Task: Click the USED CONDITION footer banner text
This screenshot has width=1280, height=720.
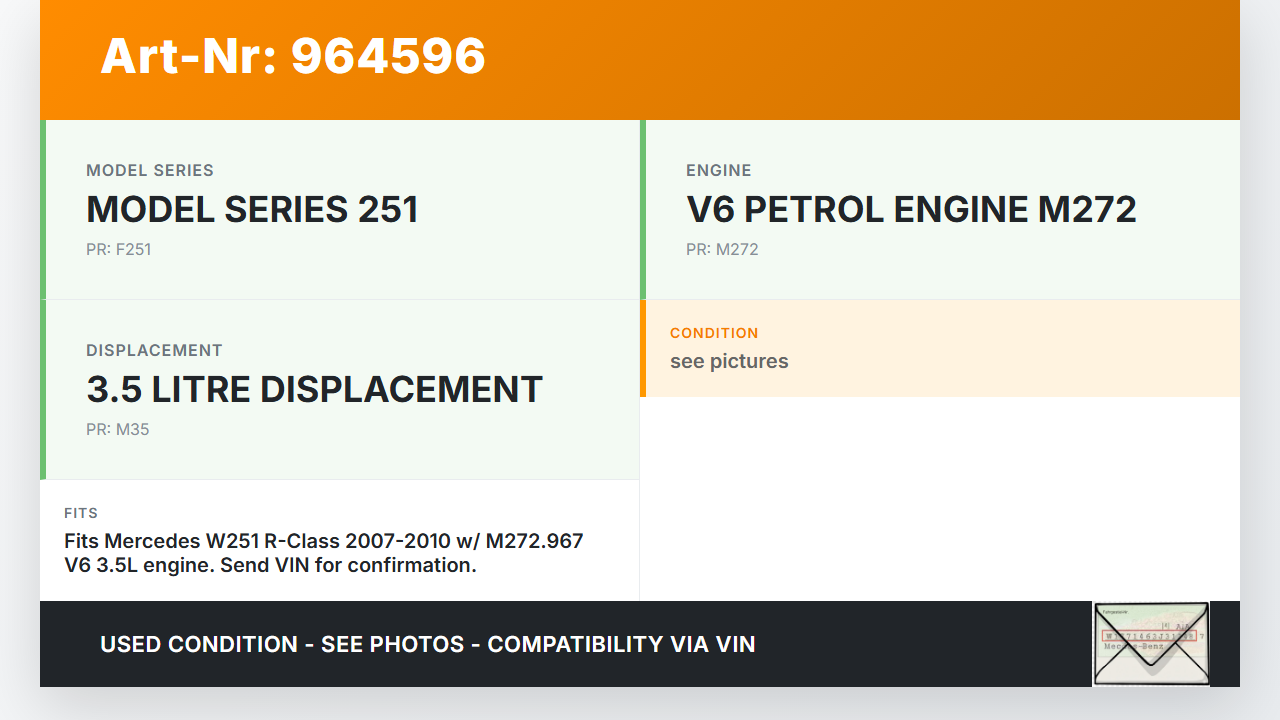Action: [427, 644]
